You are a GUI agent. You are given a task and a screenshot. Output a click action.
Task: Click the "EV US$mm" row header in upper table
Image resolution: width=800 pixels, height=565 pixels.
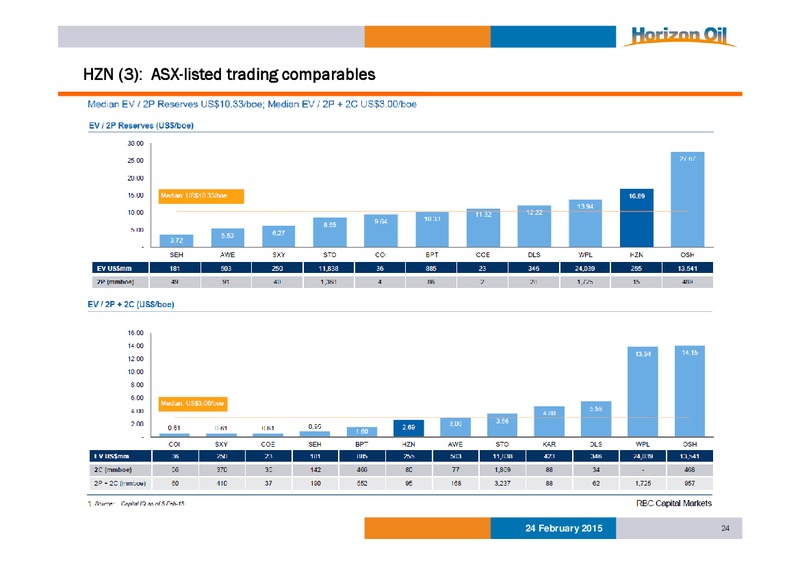pyautogui.click(x=120, y=268)
